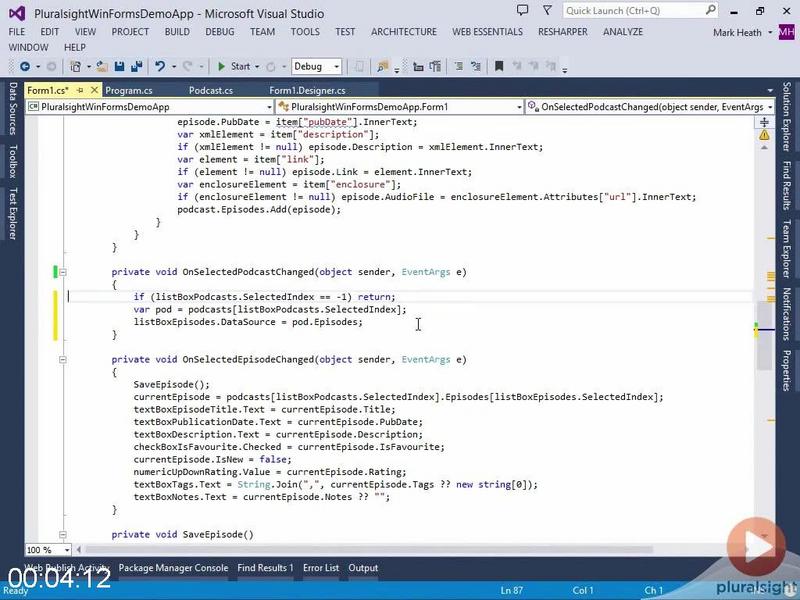This screenshot has width=800, height=600.
Task: Open the PluralsightWinFormsDemoApp.Form1 type dropdown
Action: (x=399, y=107)
